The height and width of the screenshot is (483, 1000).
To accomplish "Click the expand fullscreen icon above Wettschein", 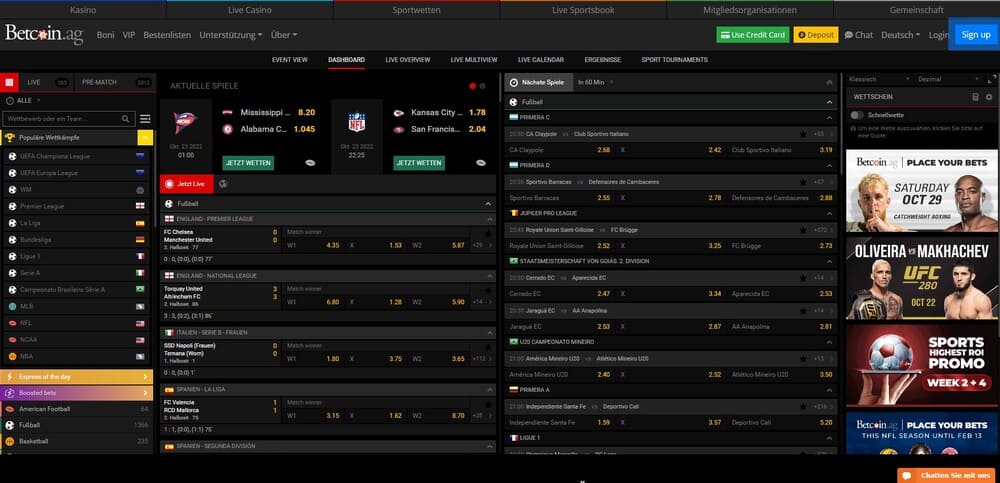I will [992, 79].
